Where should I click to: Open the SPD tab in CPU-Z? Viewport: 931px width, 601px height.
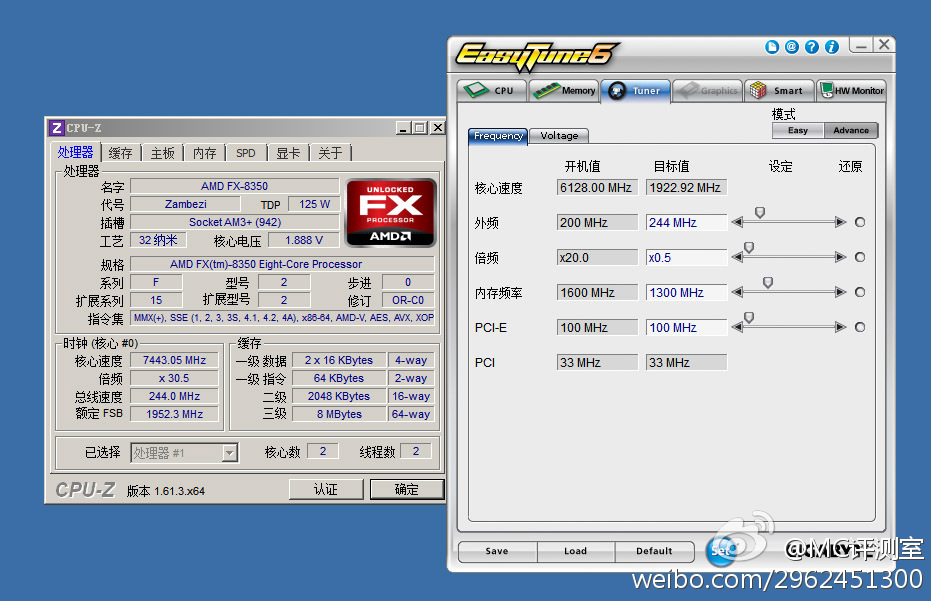pyautogui.click(x=246, y=153)
